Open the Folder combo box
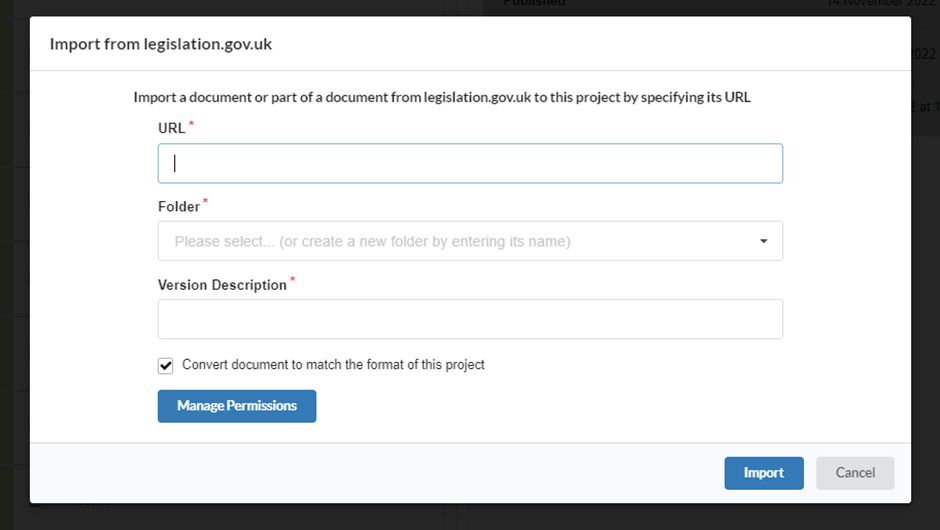Screen dimensions: 940x530 [470, 241]
